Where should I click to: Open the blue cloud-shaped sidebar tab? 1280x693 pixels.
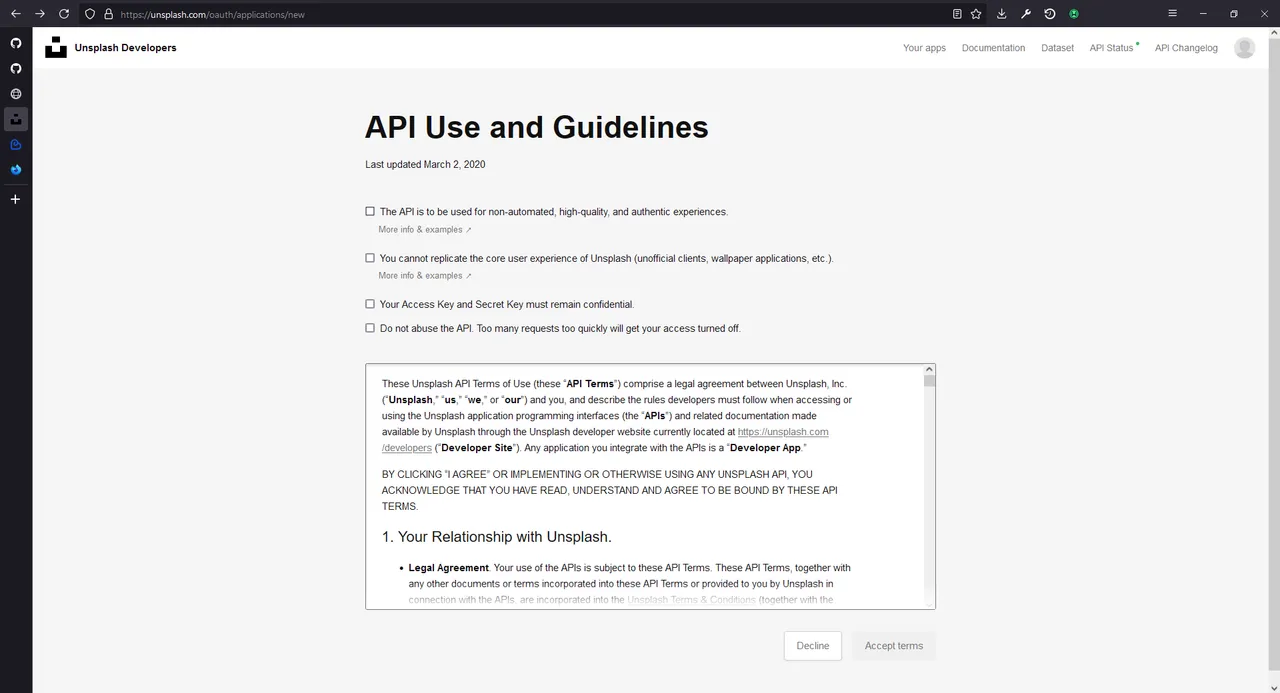[x=16, y=144]
